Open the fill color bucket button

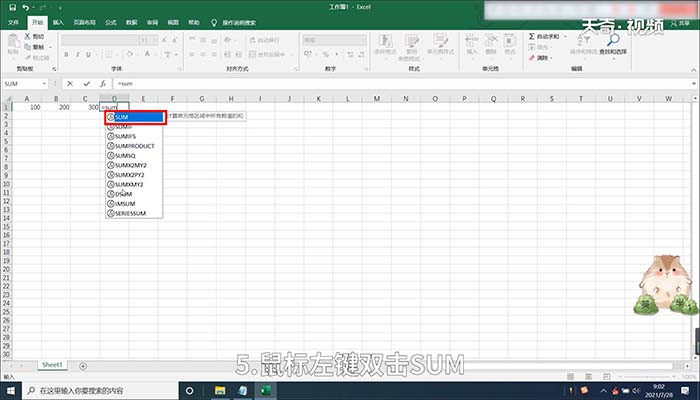click(x=129, y=54)
